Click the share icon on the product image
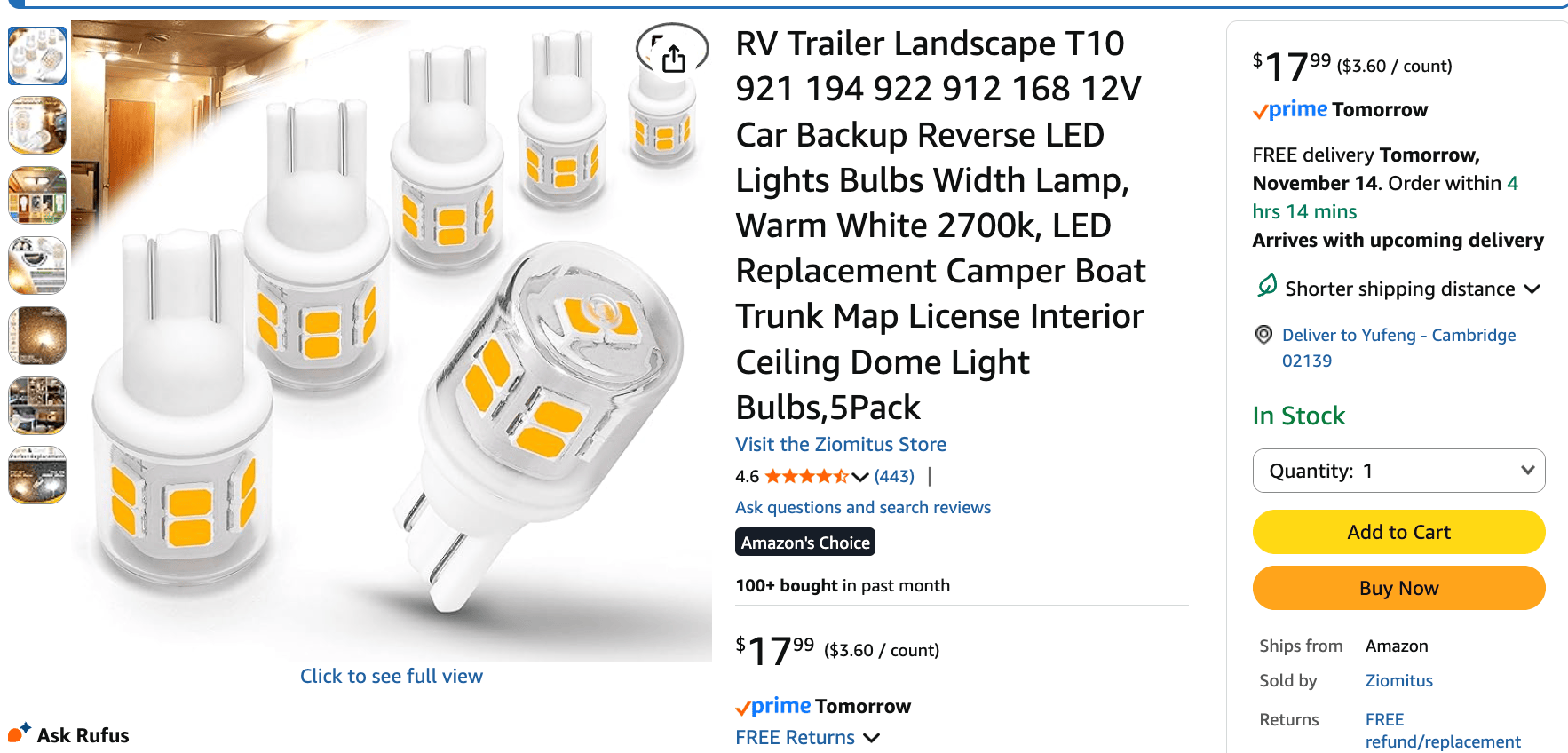The width and height of the screenshot is (1568, 753). click(x=673, y=56)
